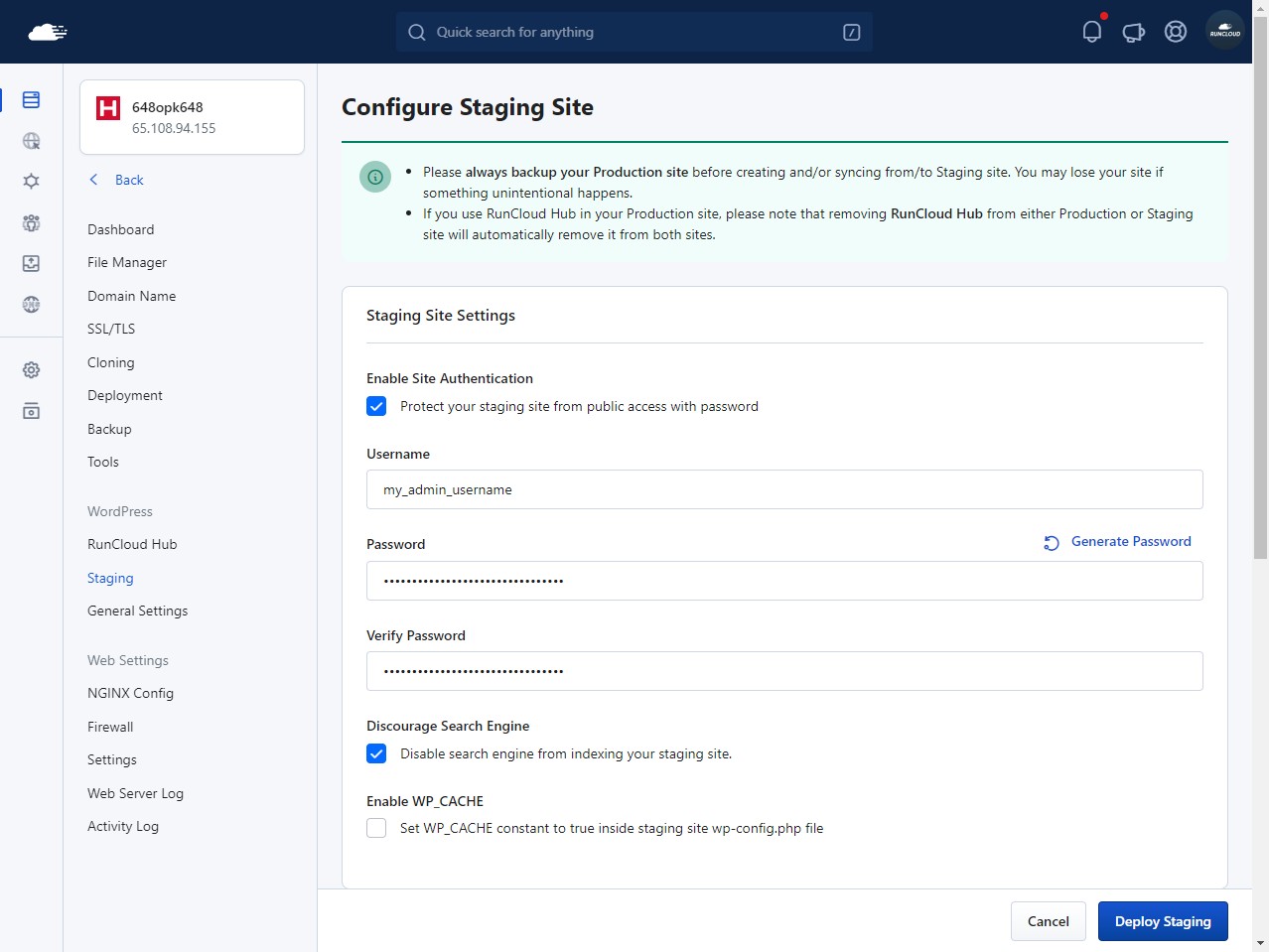Focus the Quick search box
Viewport: 1269px width, 952px height.
click(634, 32)
